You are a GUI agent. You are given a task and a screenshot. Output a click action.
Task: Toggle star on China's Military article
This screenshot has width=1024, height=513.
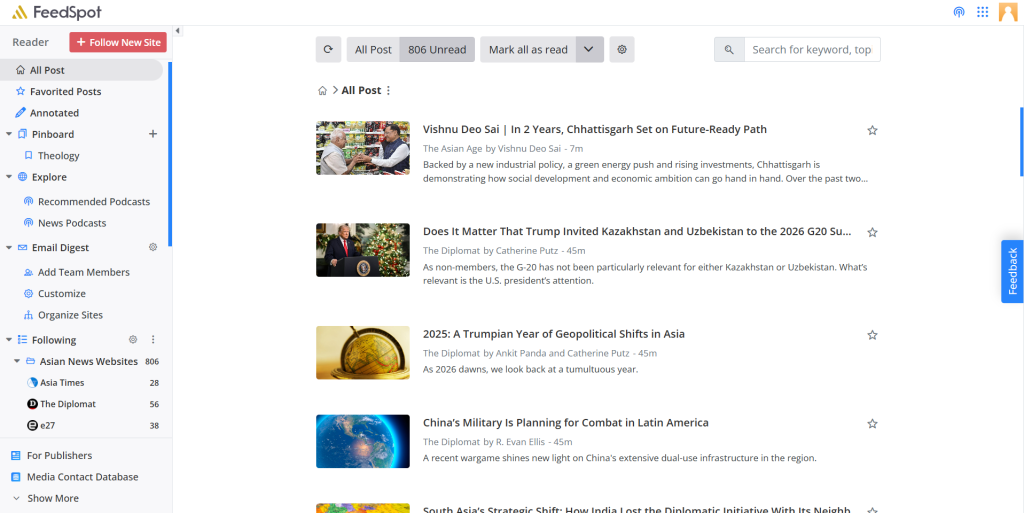(872, 424)
